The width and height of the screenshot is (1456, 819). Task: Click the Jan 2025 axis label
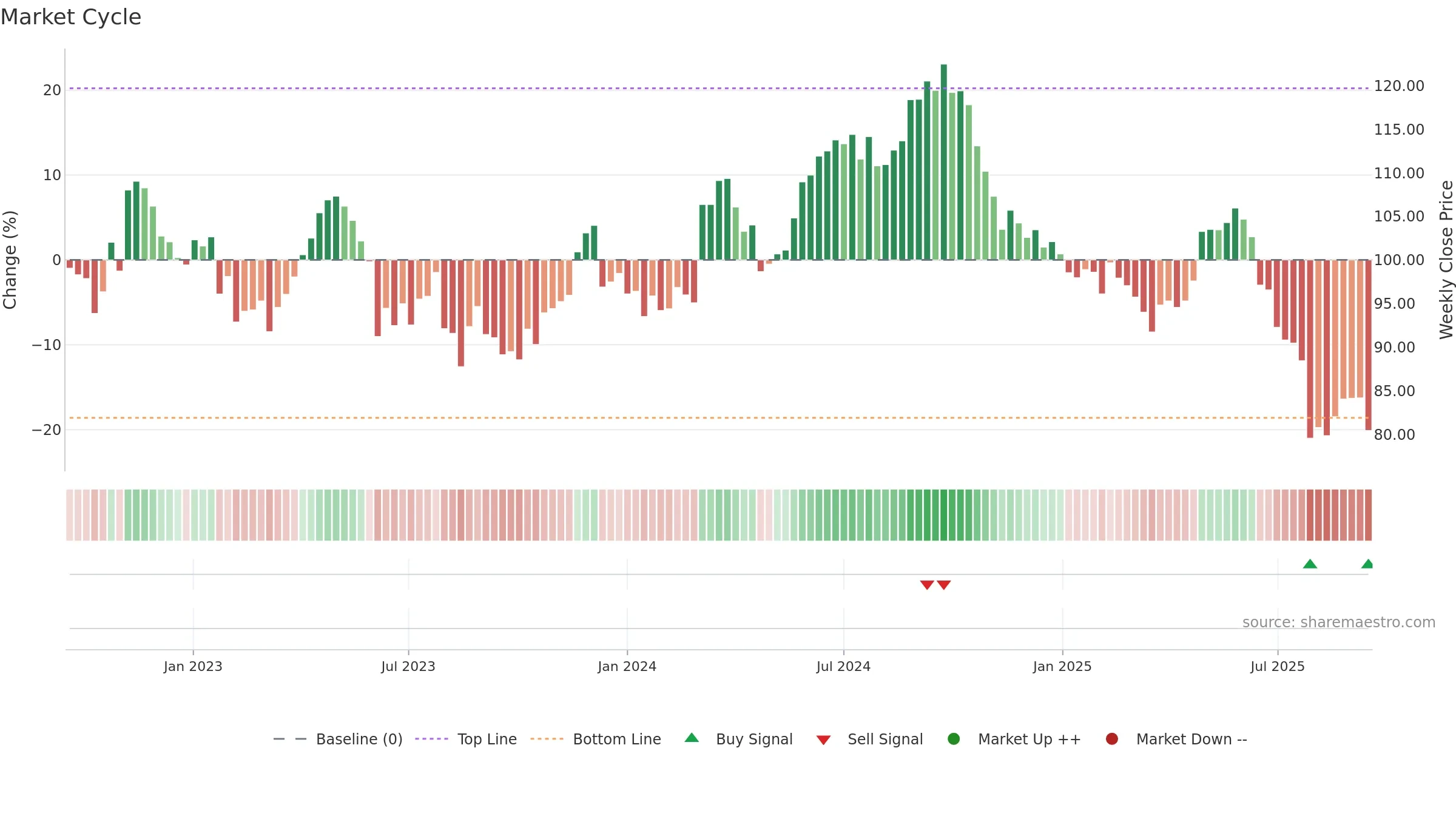pos(1062,666)
